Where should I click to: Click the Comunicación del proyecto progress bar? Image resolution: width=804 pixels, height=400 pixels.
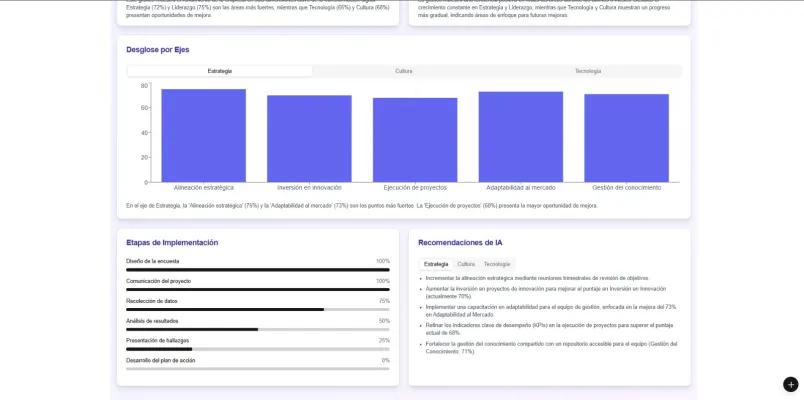[258, 290]
